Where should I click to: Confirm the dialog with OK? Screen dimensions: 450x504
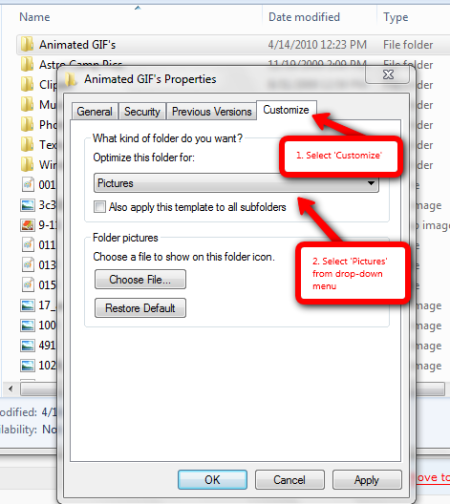tap(212, 480)
